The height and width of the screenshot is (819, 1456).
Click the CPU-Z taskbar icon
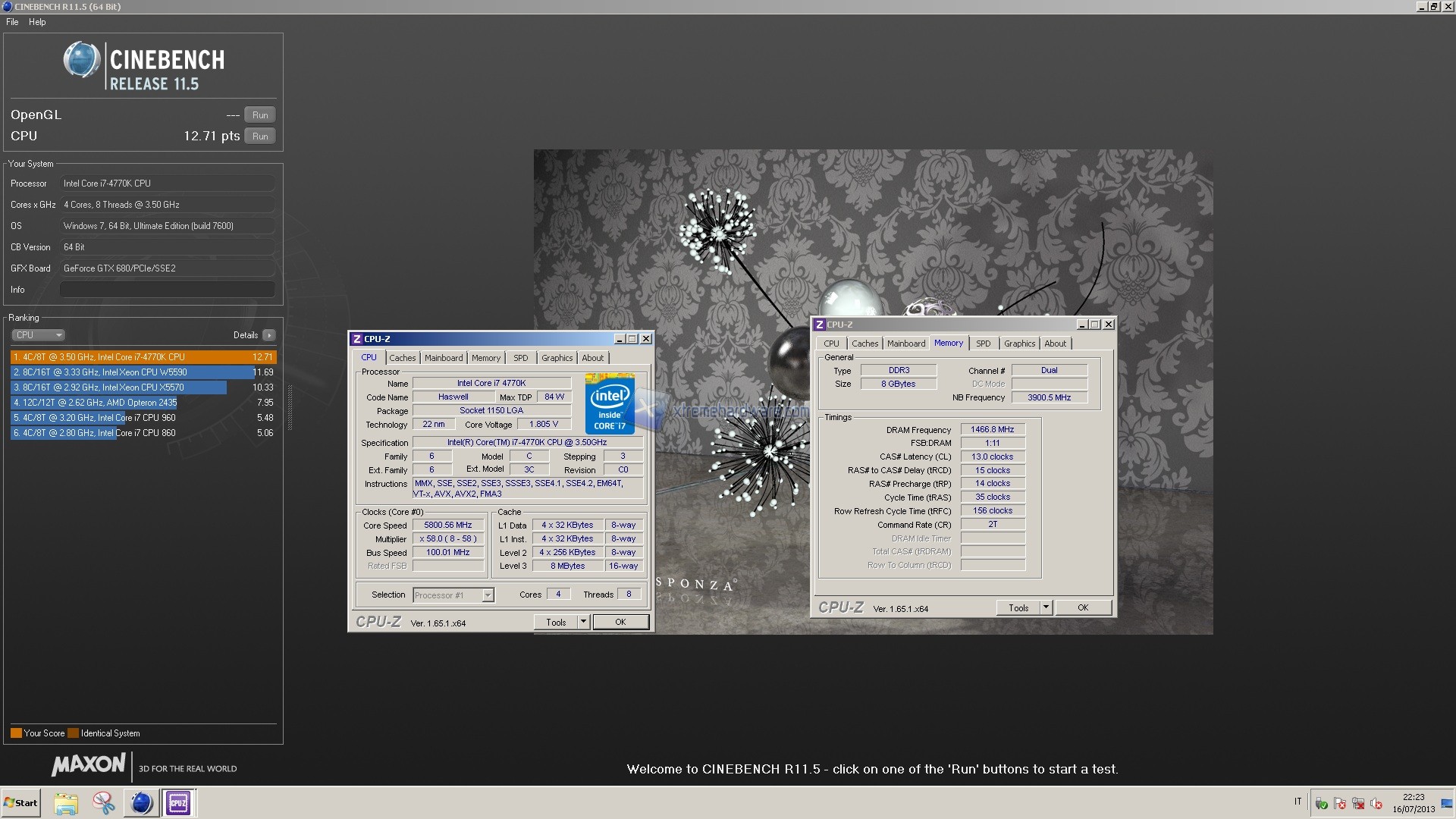[178, 803]
